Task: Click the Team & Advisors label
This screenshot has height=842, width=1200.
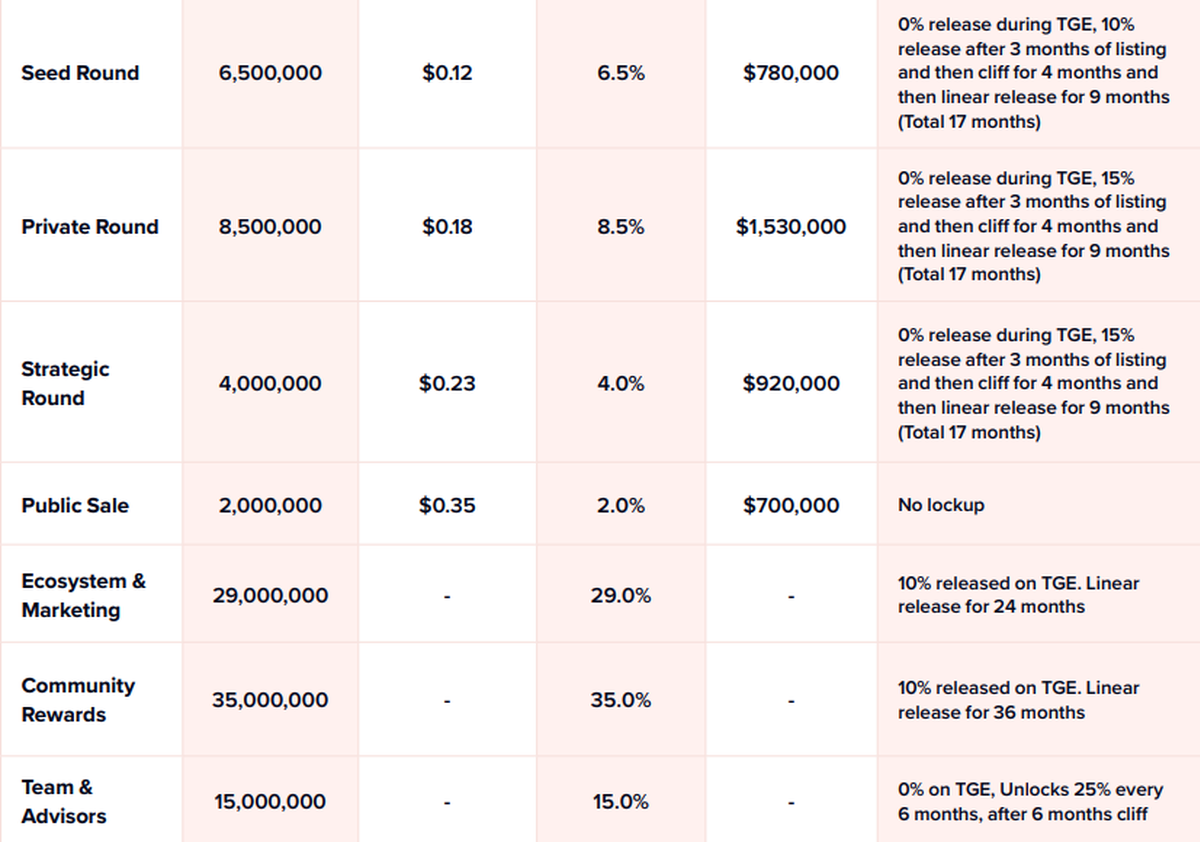Action: click(64, 801)
